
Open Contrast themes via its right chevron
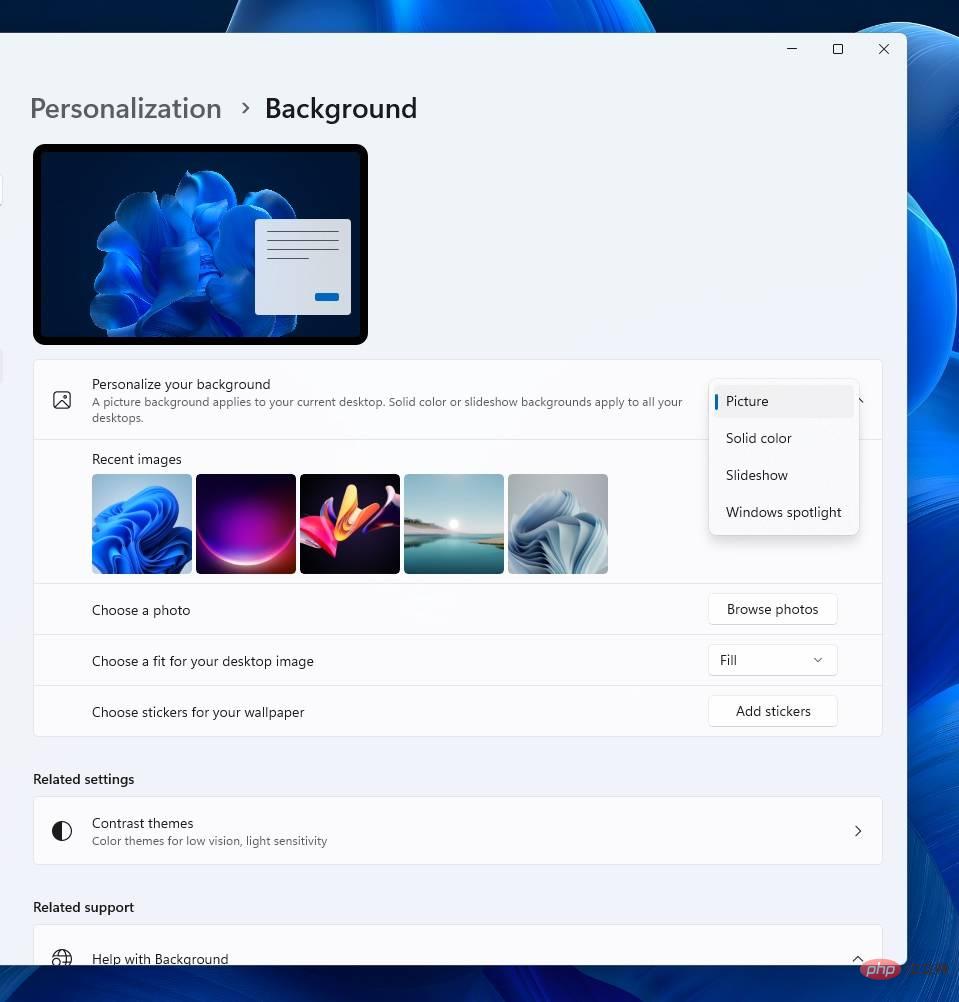858,831
